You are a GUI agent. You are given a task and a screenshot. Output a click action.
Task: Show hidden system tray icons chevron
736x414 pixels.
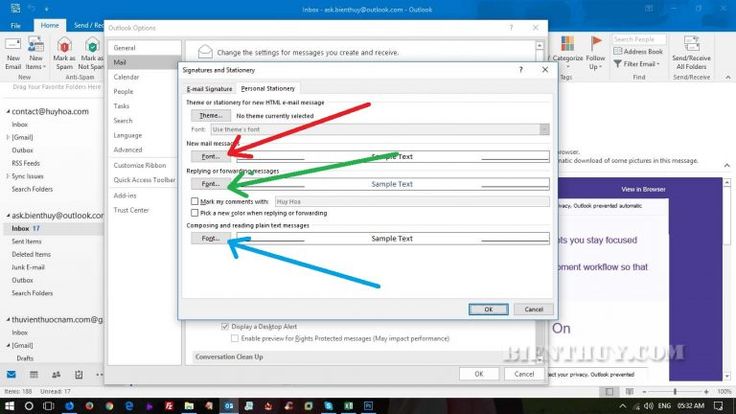pyautogui.click(x=622, y=406)
